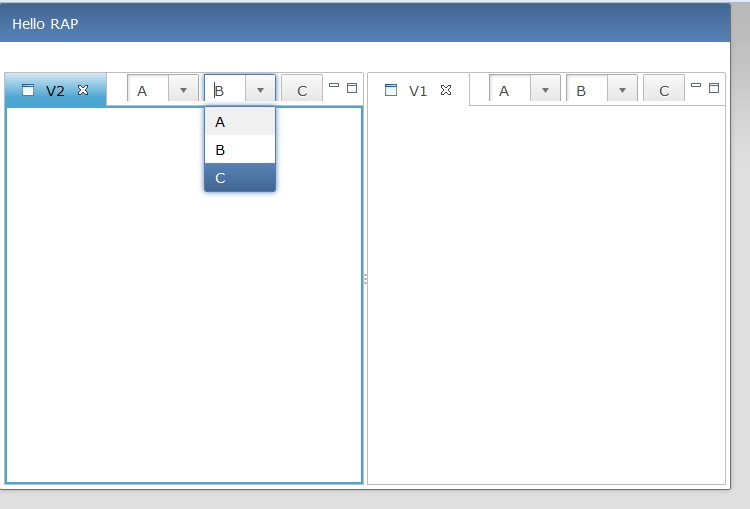This screenshot has width=750, height=509.
Task: Click combo A text field in V1 toolbar
Action: (510, 90)
